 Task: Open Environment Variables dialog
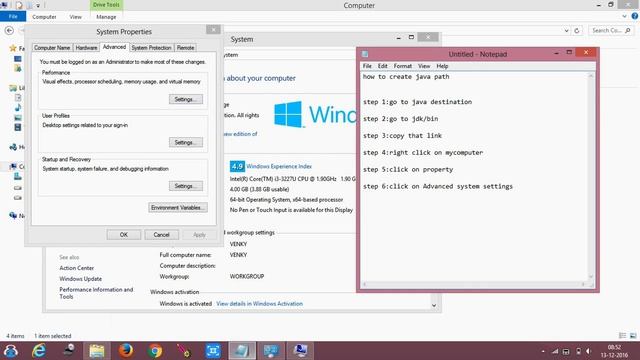pos(178,207)
